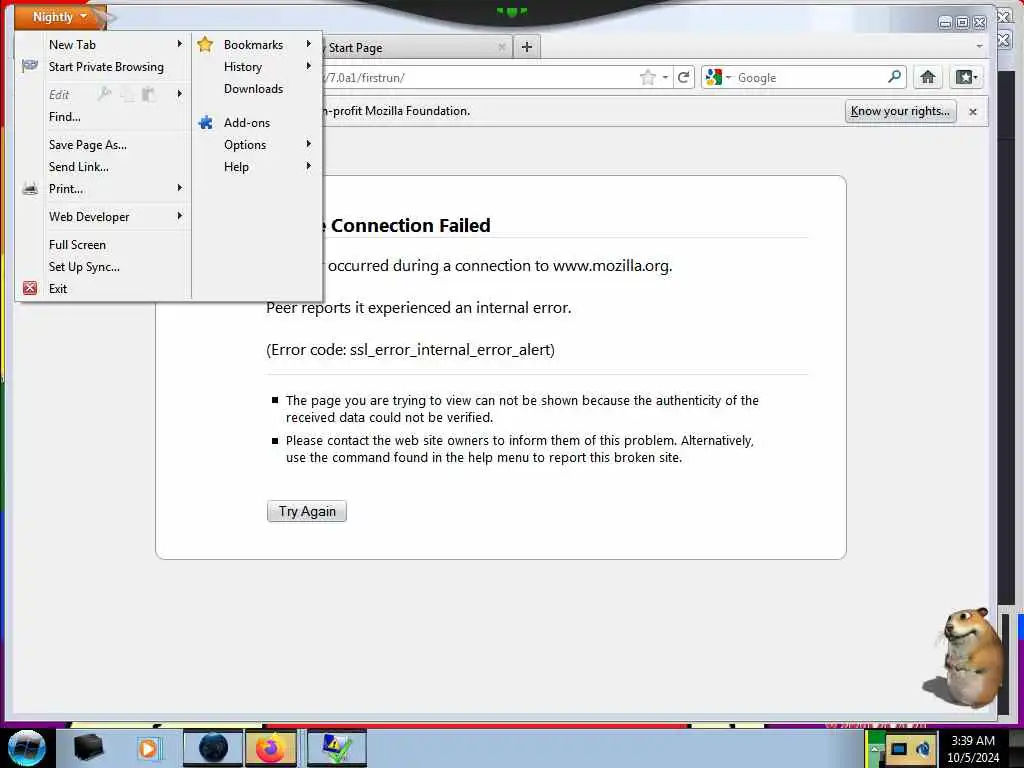Open the Google search engine selector
This screenshot has width=1024, height=768.
(718, 78)
